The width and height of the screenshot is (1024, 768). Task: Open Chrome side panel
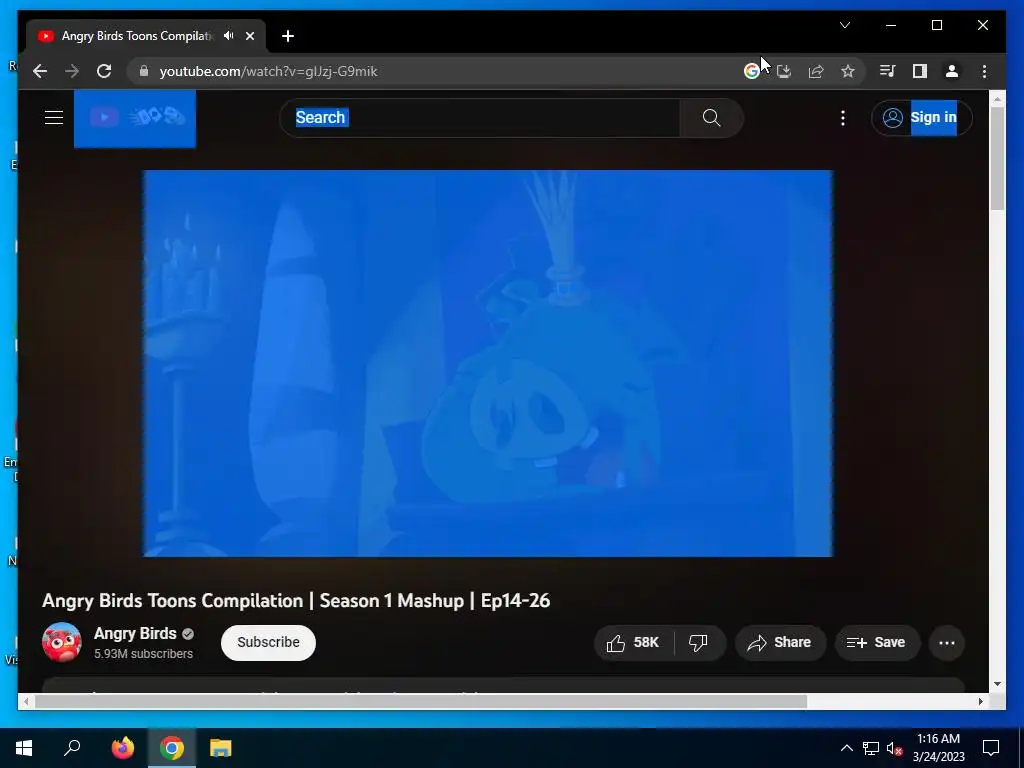[x=920, y=71]
